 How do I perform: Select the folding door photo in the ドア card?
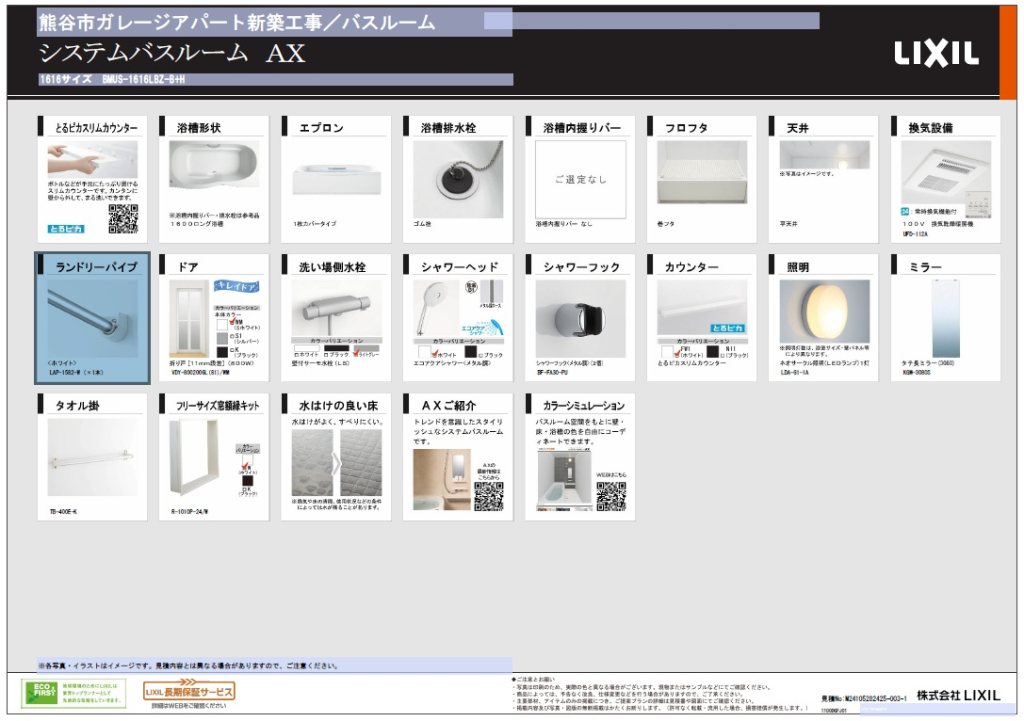click(x=190, y=318)
